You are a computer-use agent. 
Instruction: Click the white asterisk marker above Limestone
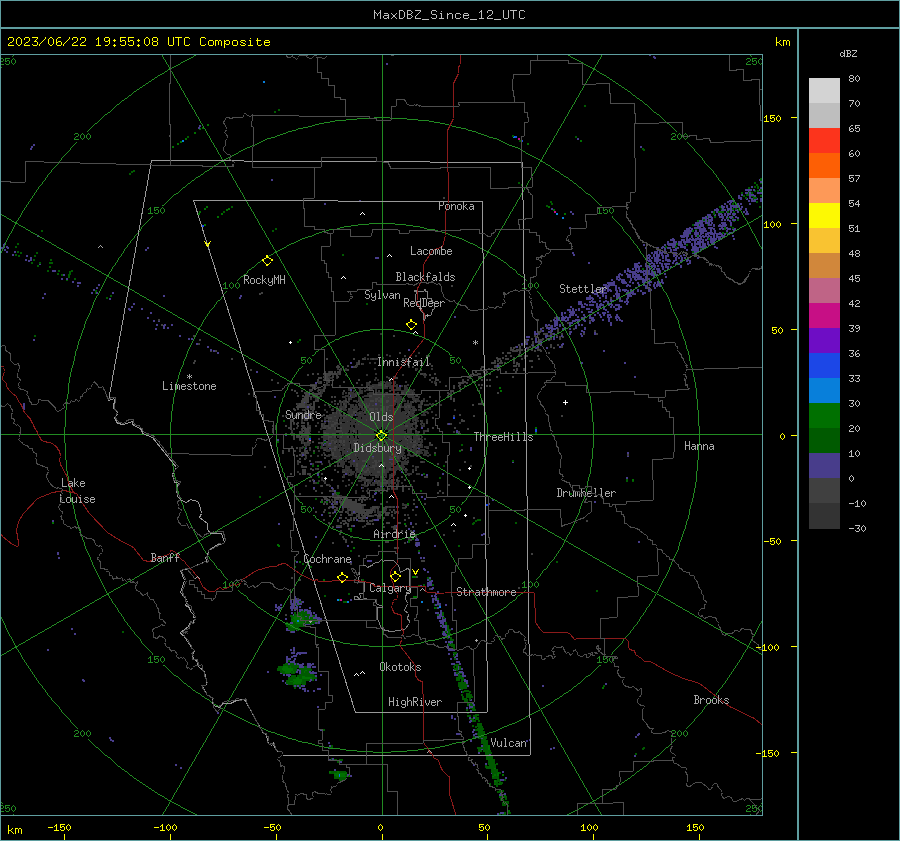click(189, 377)
